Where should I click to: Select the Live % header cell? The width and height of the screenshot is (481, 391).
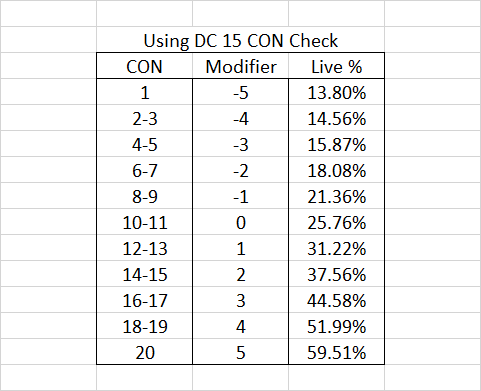click(336, 66)
